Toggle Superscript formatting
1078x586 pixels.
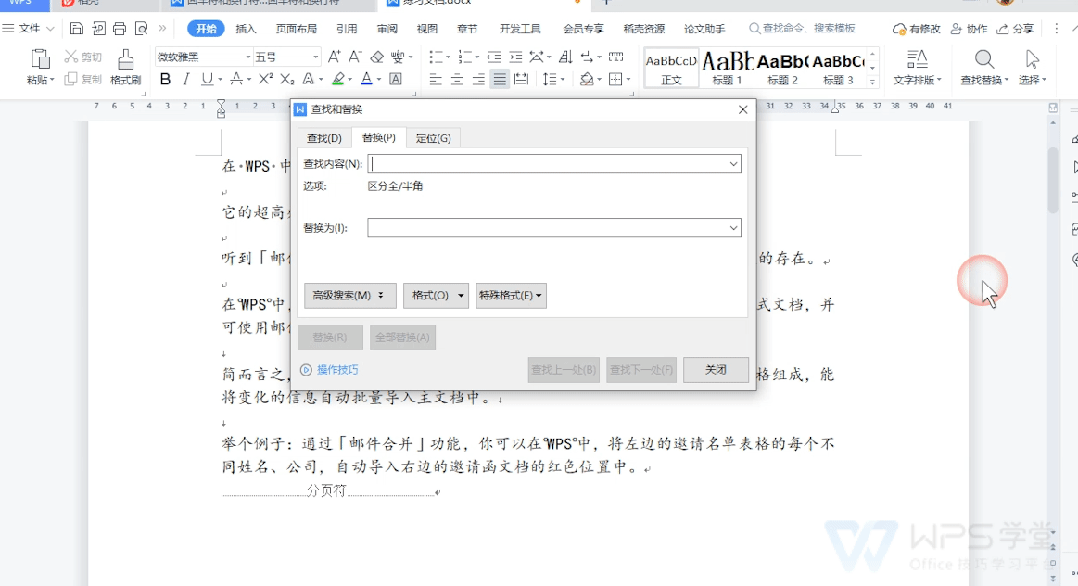(266, 79)
